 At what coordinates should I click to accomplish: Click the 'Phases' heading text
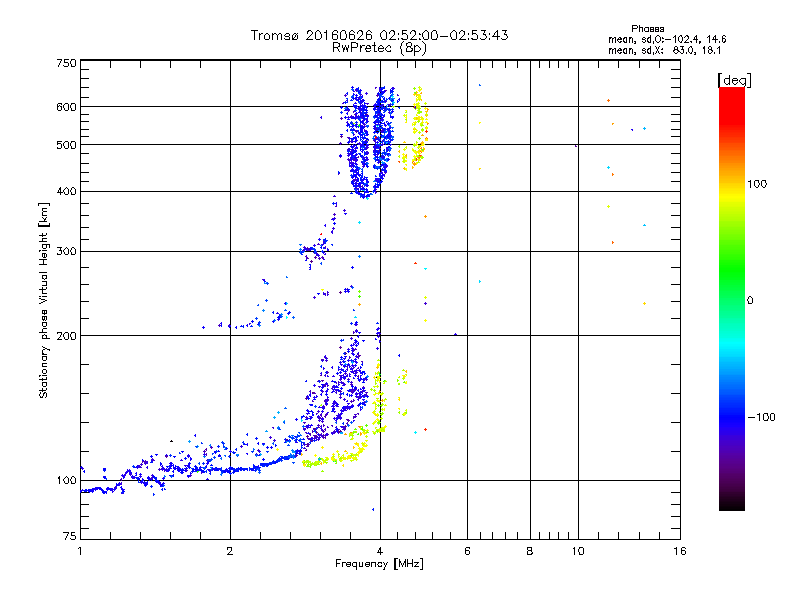647,29
